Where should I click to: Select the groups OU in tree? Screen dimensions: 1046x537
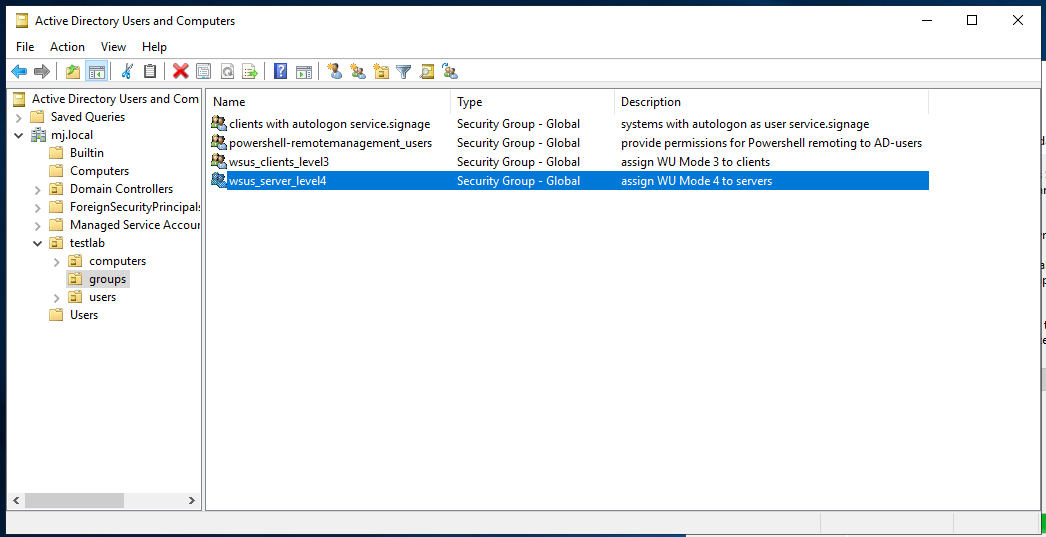coord(107,279)
